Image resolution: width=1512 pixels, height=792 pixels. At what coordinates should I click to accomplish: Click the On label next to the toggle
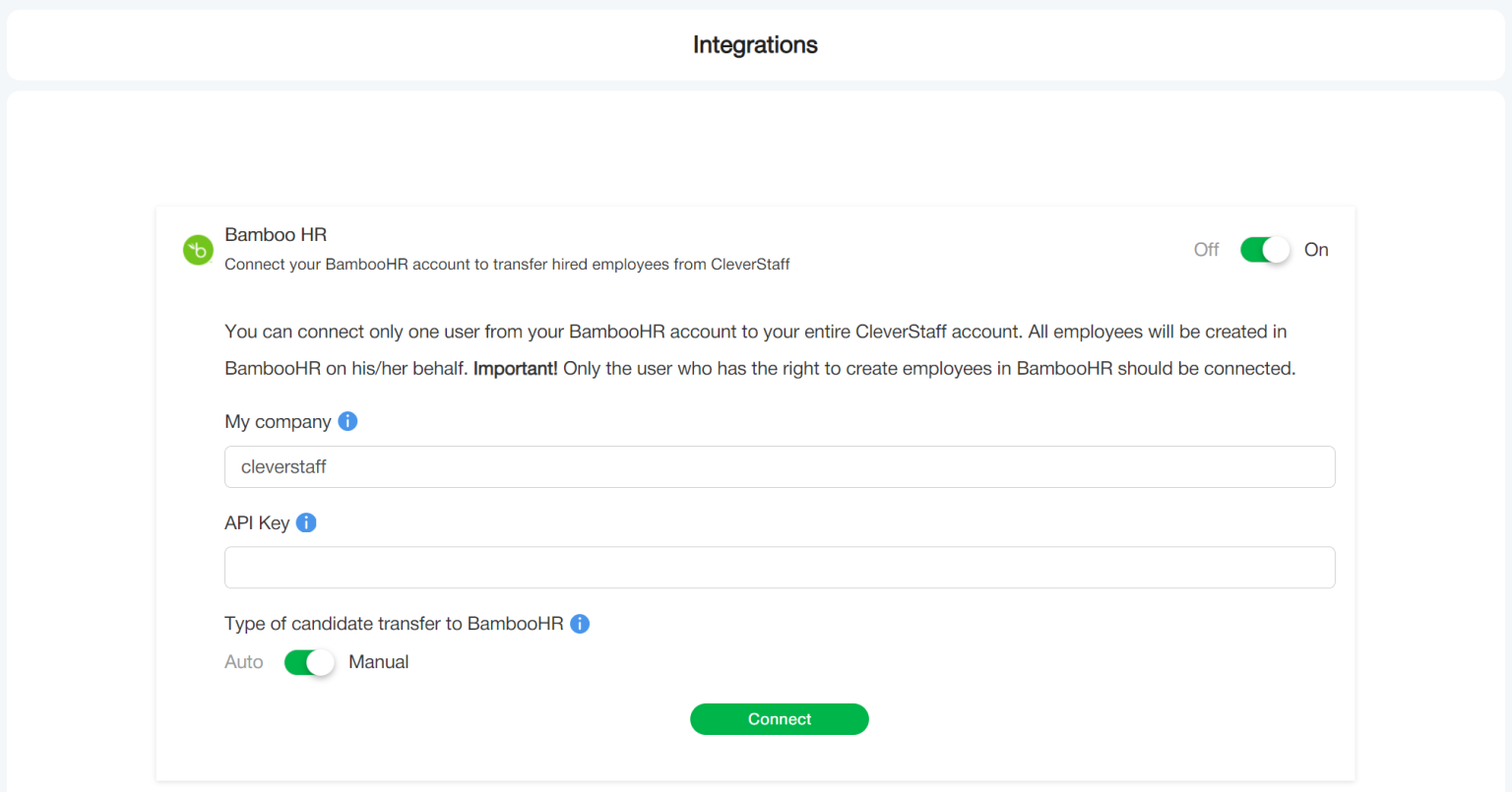click(x=1316, y=249)
